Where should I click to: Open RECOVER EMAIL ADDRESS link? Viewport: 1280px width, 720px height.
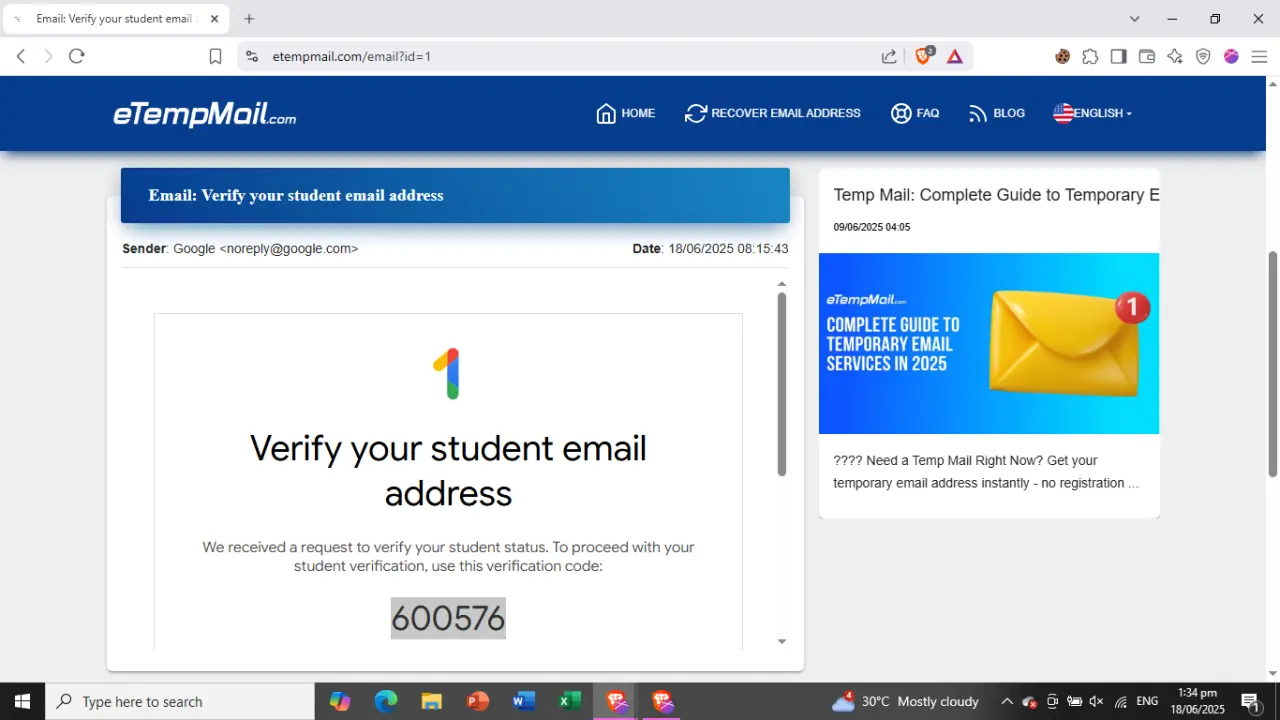(x=772, y=113)
